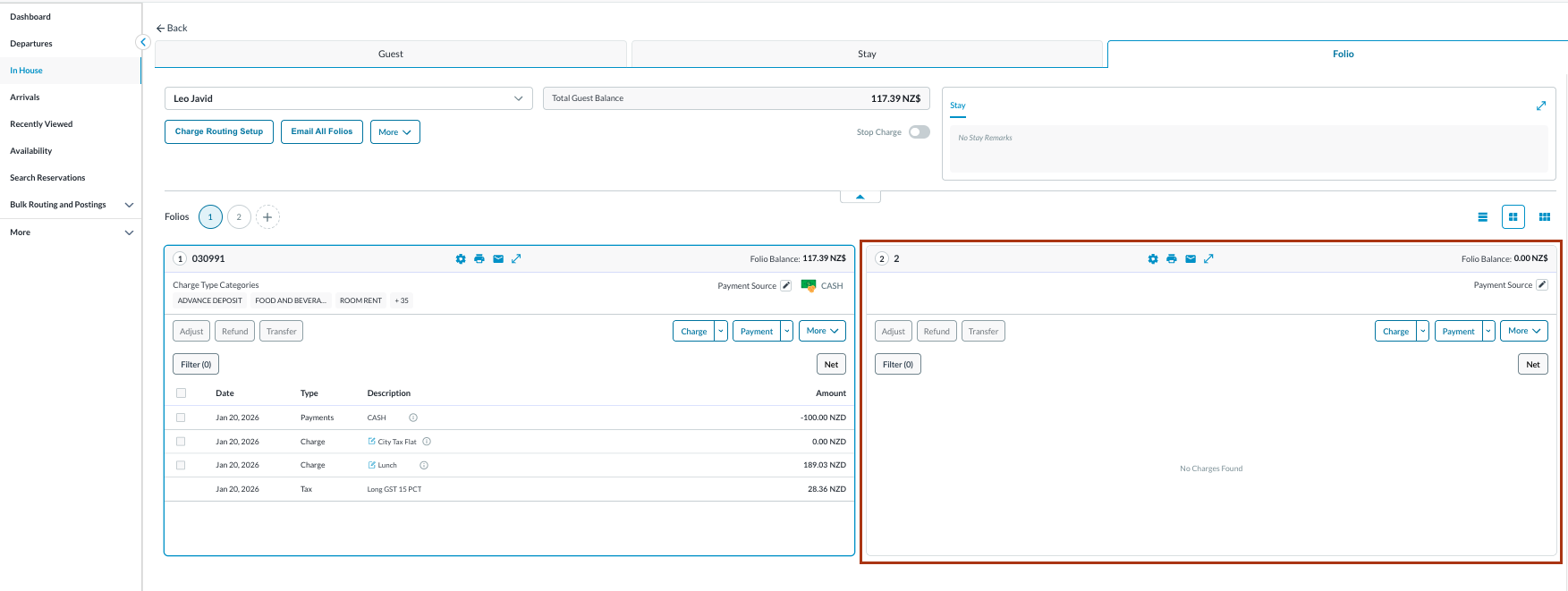1568x591 pixels.
Task: Collapse the left sidebar panel
Action: (x=142, y=42)
